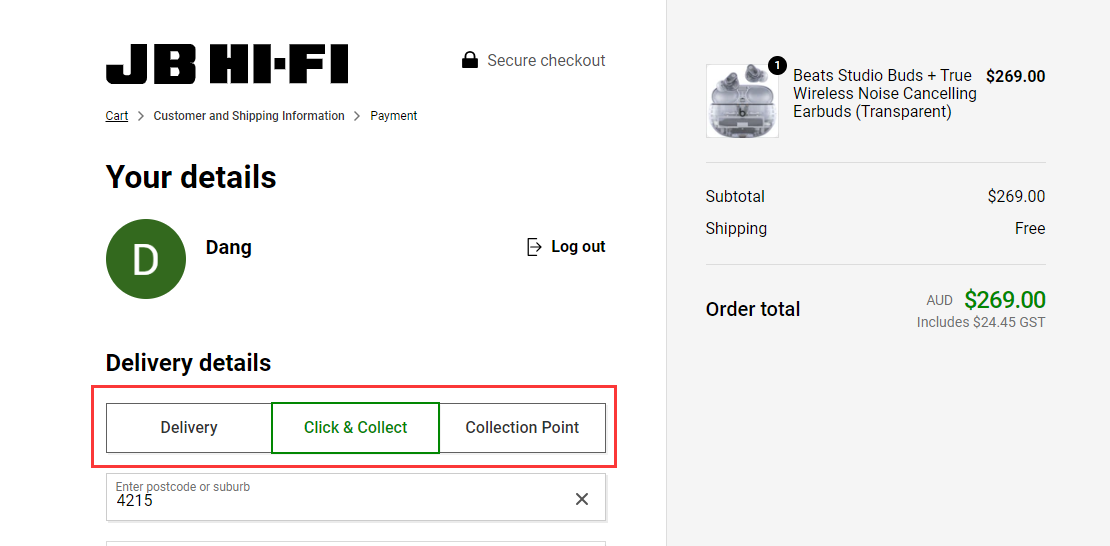Select the Delivery option

[189, 428]
